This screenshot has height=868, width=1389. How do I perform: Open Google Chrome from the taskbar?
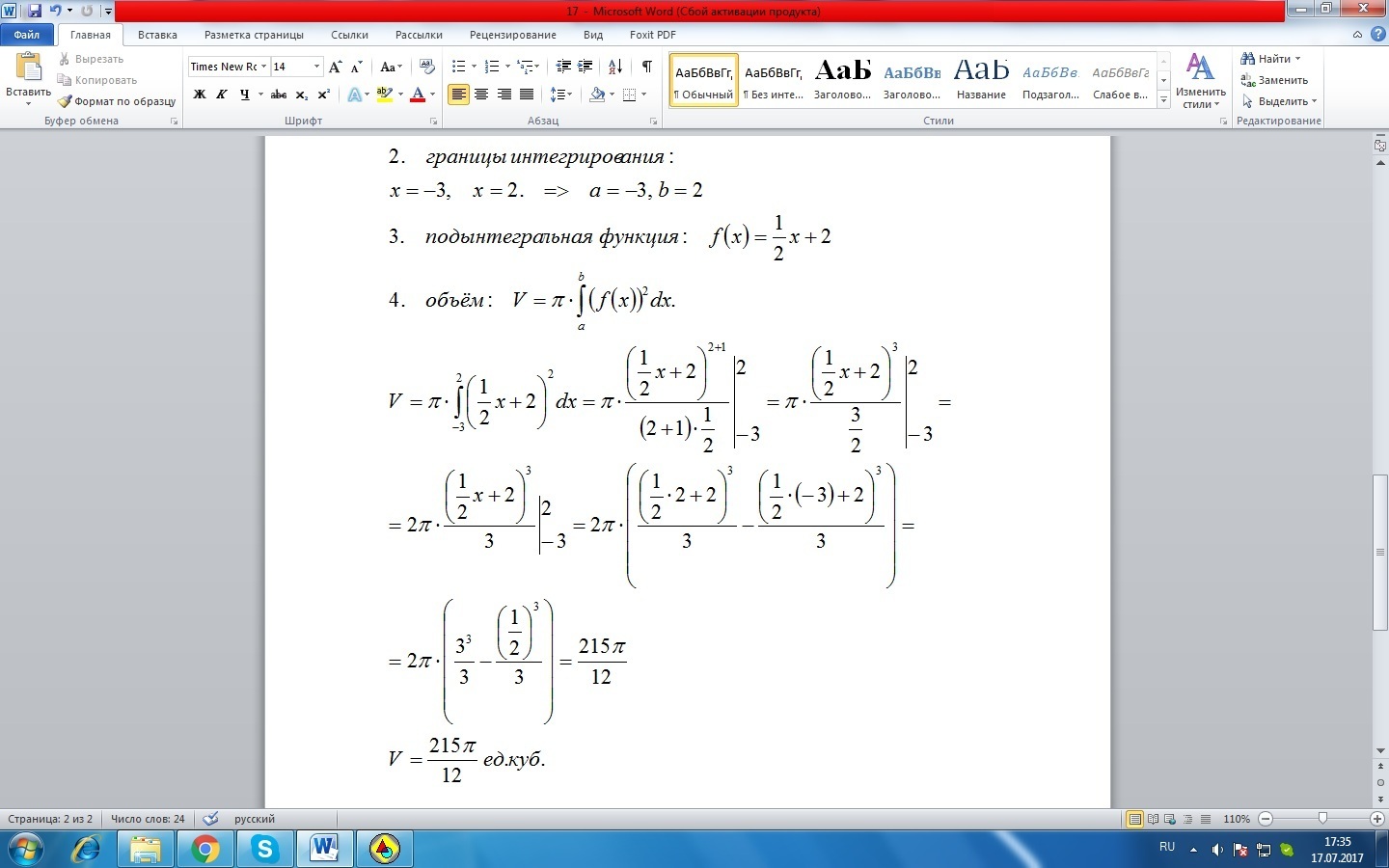point(204,849)
